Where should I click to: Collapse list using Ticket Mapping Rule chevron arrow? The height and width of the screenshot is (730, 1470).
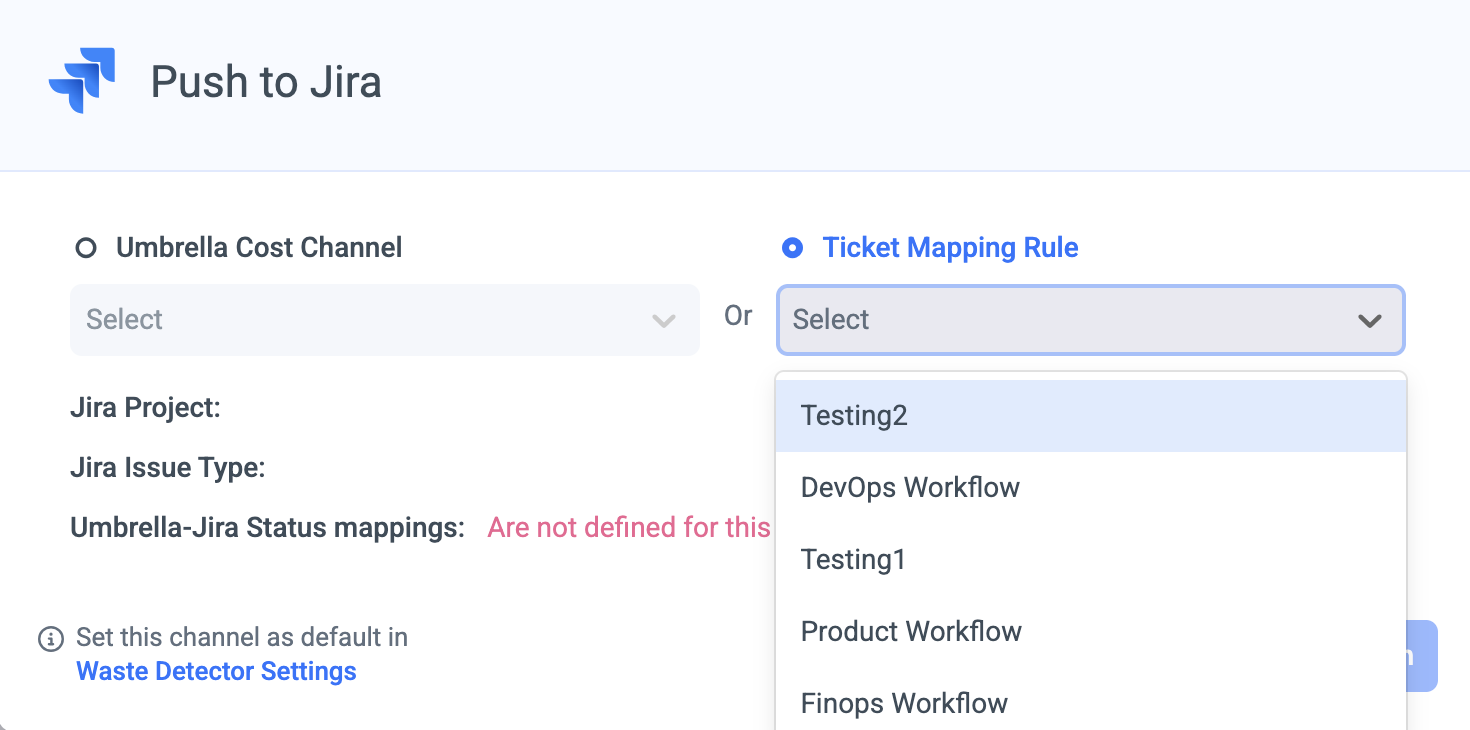pyautogui.click(x=1369, y=321)
